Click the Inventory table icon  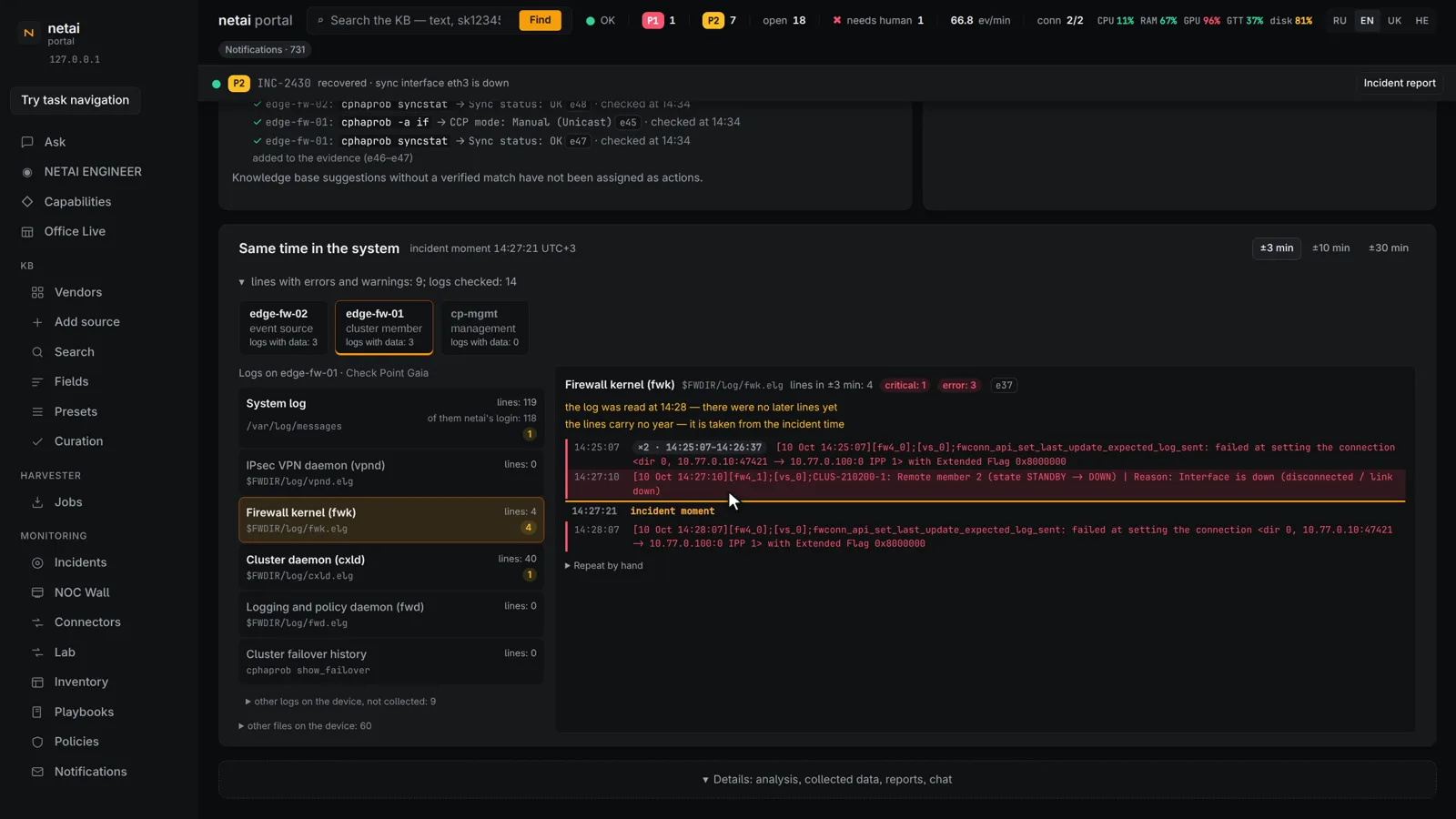tap(37, 682)
